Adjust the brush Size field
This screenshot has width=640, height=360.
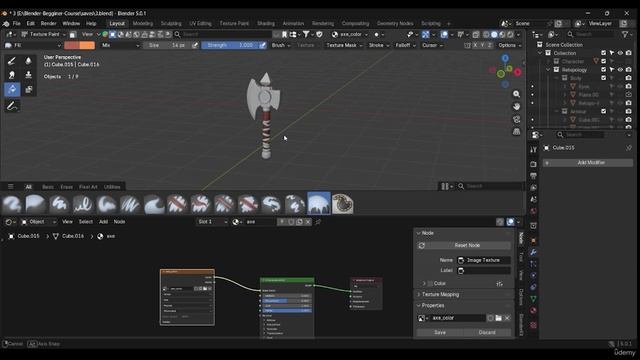(x=167, y=45)
